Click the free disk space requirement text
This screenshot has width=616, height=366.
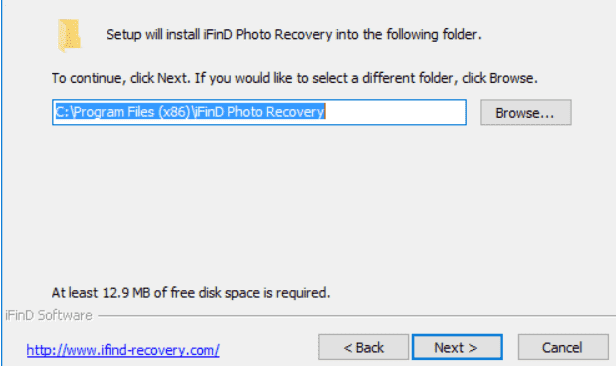point(191,293)
